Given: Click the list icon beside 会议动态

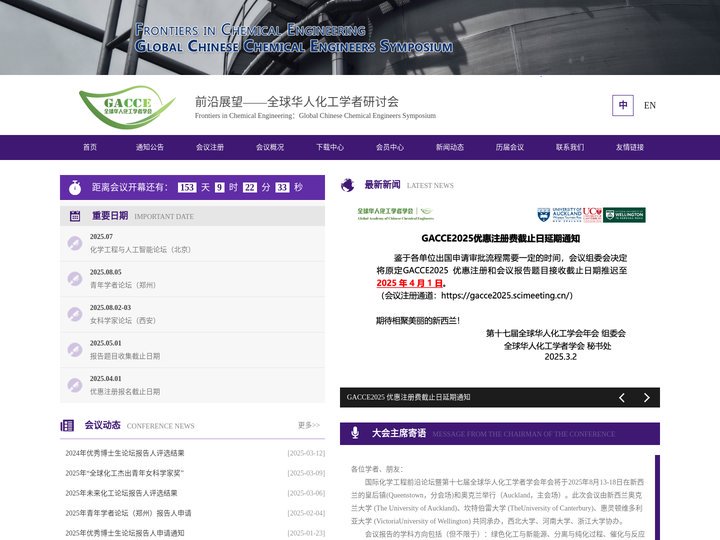Looking at the screenshot, I should (67, 426).
